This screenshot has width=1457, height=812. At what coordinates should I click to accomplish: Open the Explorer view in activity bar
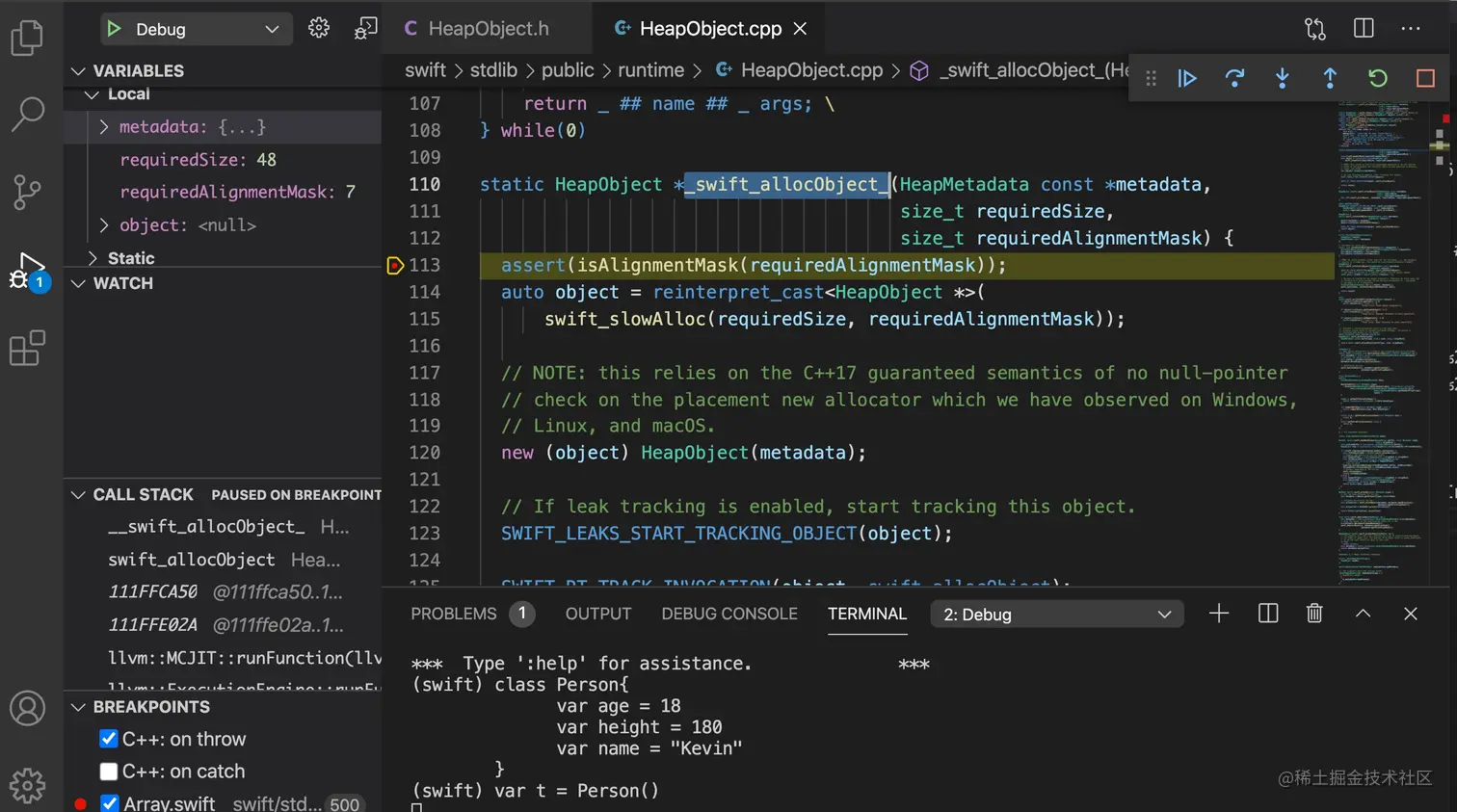point(27,38)
